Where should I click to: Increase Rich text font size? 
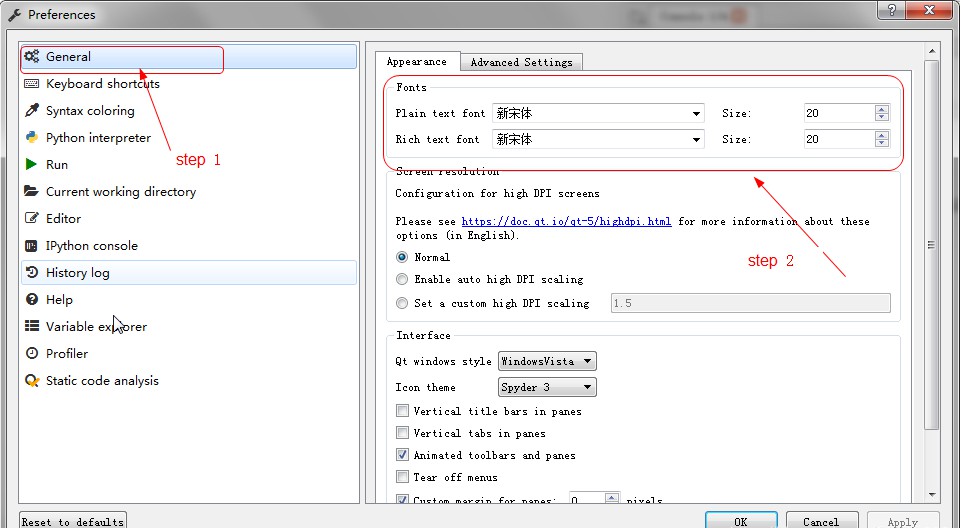882,135
